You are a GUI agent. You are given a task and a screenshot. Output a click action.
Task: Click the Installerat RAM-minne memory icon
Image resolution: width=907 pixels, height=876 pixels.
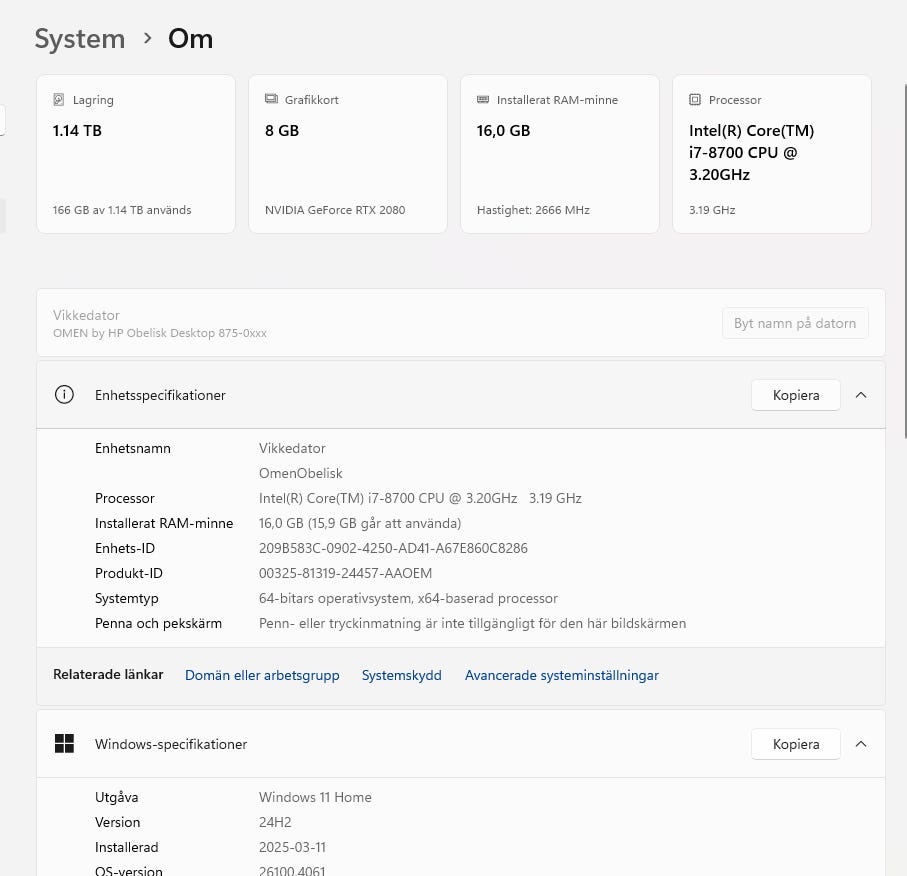(x=483, y=100)
